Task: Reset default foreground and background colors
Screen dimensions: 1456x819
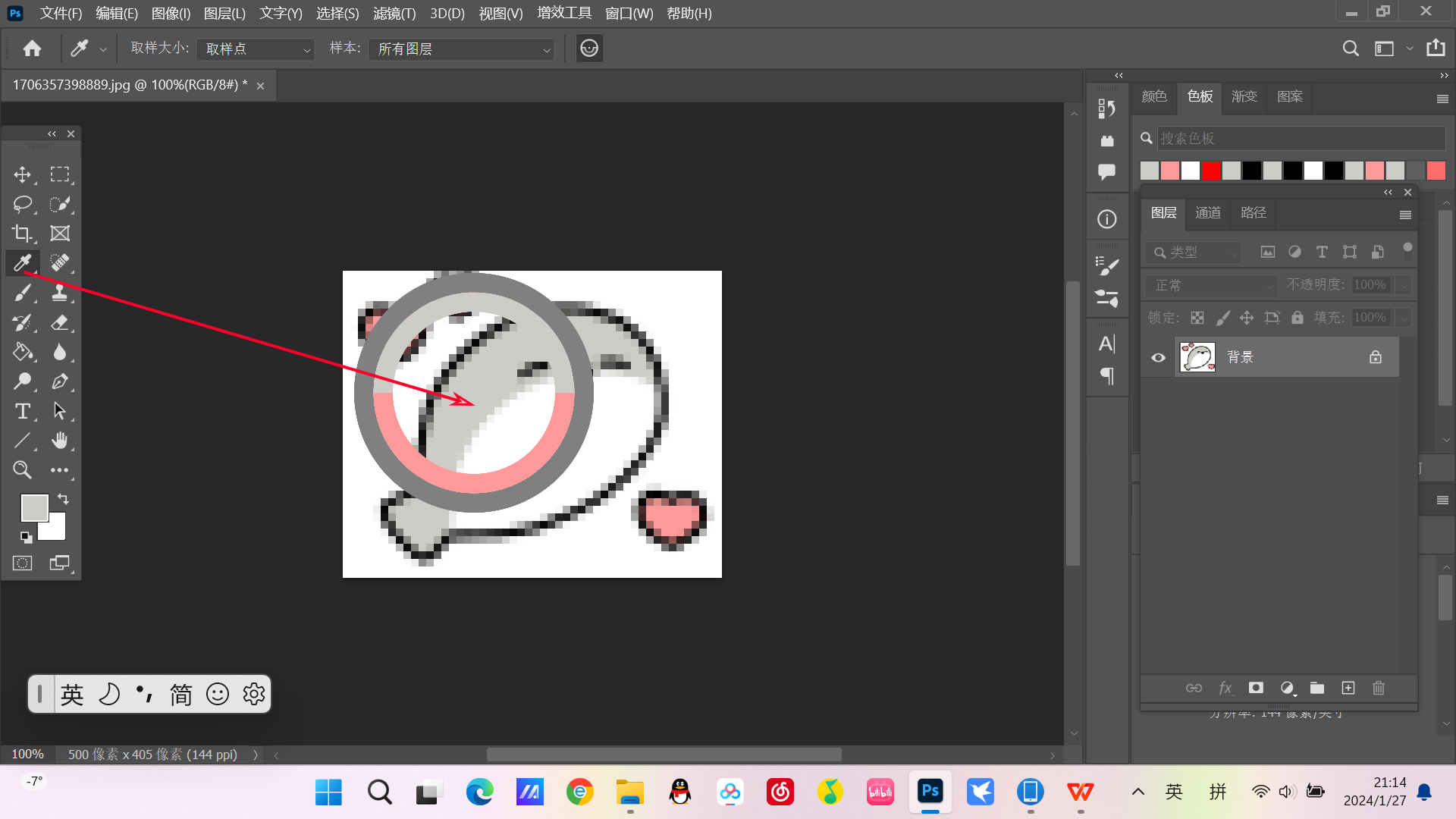Action: pyautogui.click(x=27, y=538)
